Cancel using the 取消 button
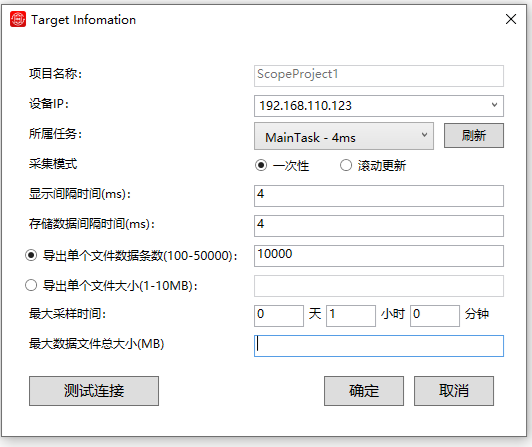Image resolution: width=532 pixels, height=447 pixels. click(x=454, y=391)
